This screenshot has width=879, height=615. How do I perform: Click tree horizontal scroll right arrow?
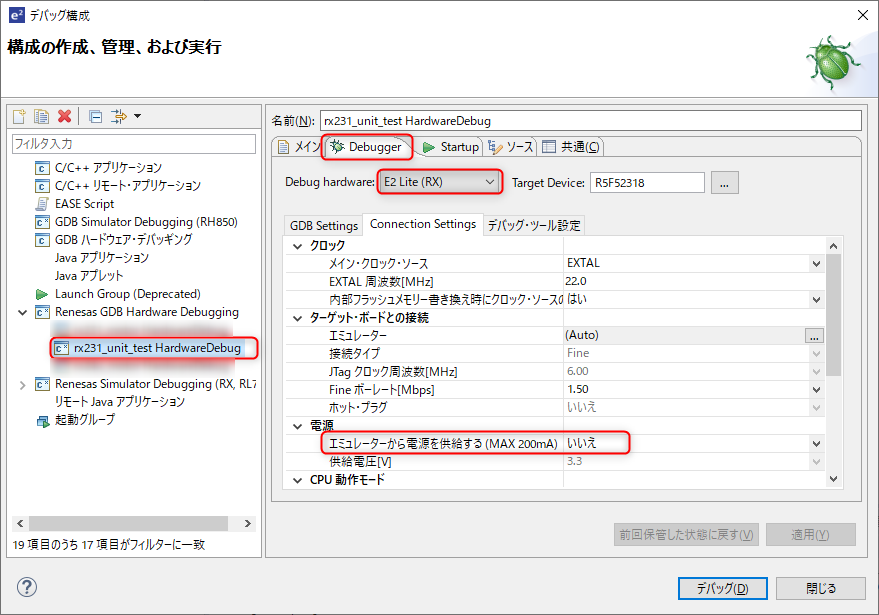coord(248,523)
